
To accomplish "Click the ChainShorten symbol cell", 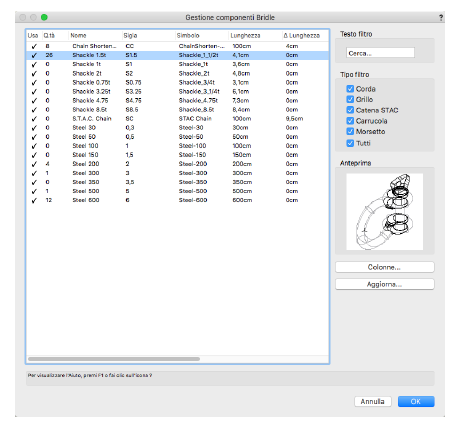I will (202, 46).
